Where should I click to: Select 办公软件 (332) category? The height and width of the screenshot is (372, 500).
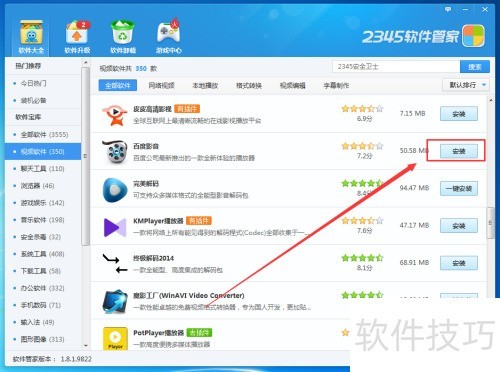click(43, 288)
